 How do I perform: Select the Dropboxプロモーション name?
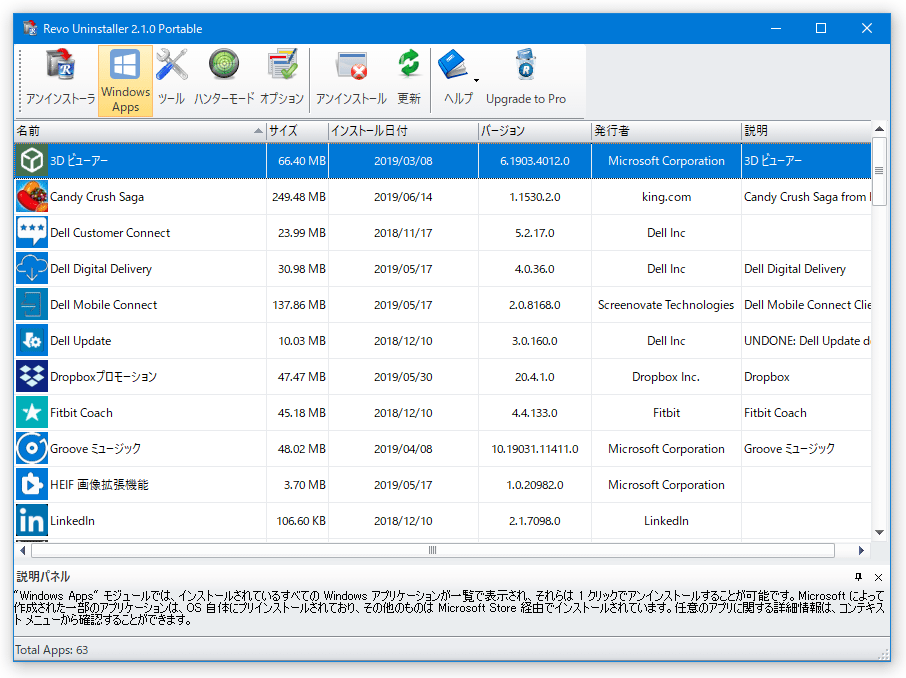tap(103, 377)
